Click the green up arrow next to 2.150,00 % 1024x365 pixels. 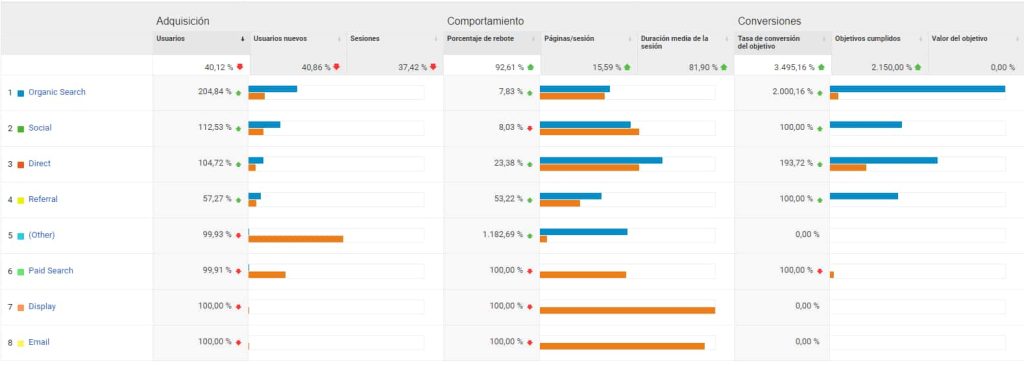(918, 67)
